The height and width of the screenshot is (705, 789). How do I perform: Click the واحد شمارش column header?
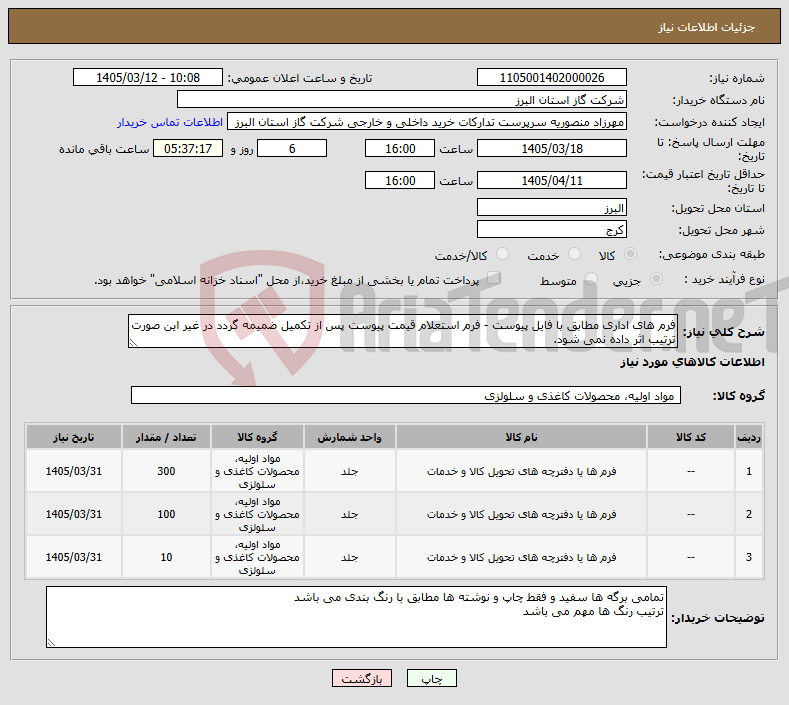tap(349, 437)
